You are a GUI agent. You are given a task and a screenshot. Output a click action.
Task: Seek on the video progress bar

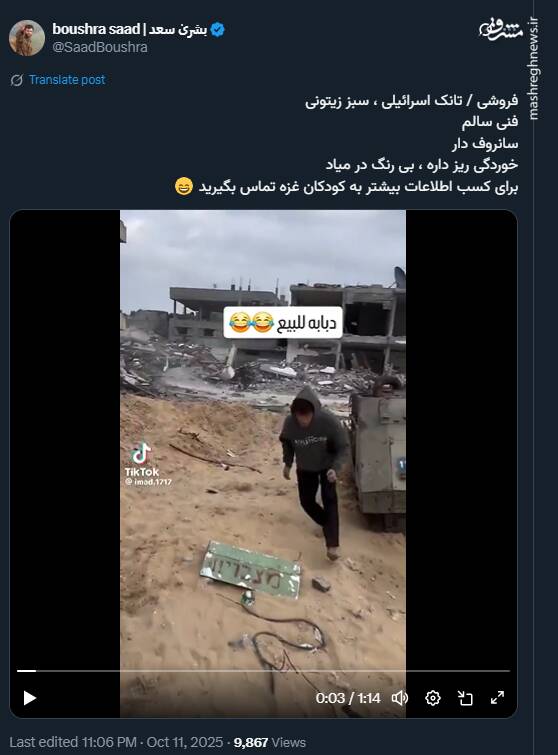coord(263,671)
